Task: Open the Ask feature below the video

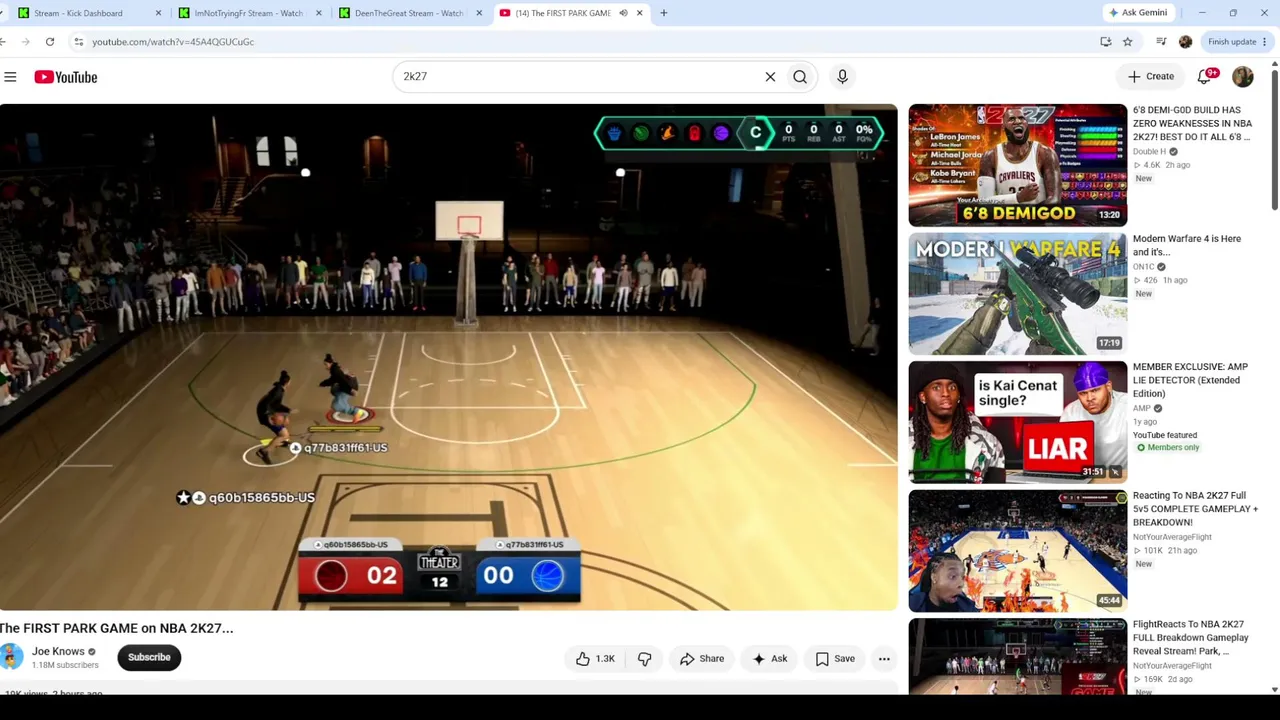Action: coord(770,659)
